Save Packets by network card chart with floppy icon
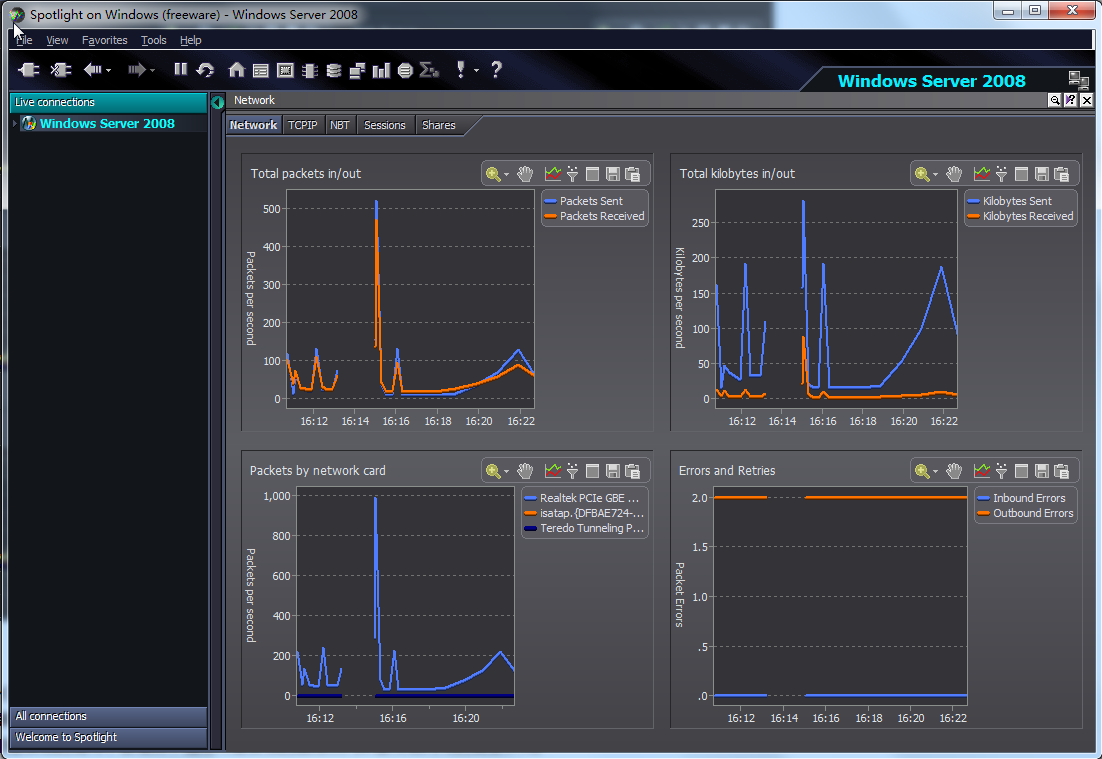 point(613,471)
